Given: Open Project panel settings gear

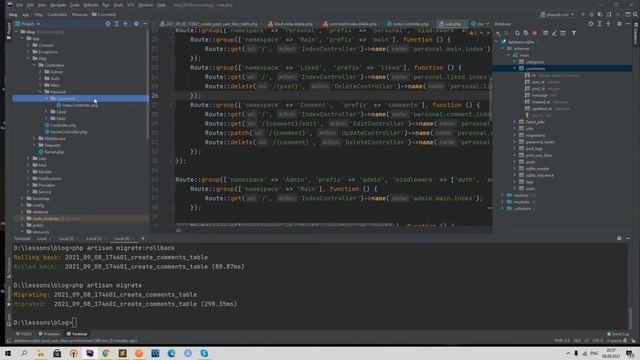Looking at the screenshot, I should click(136, 24).
